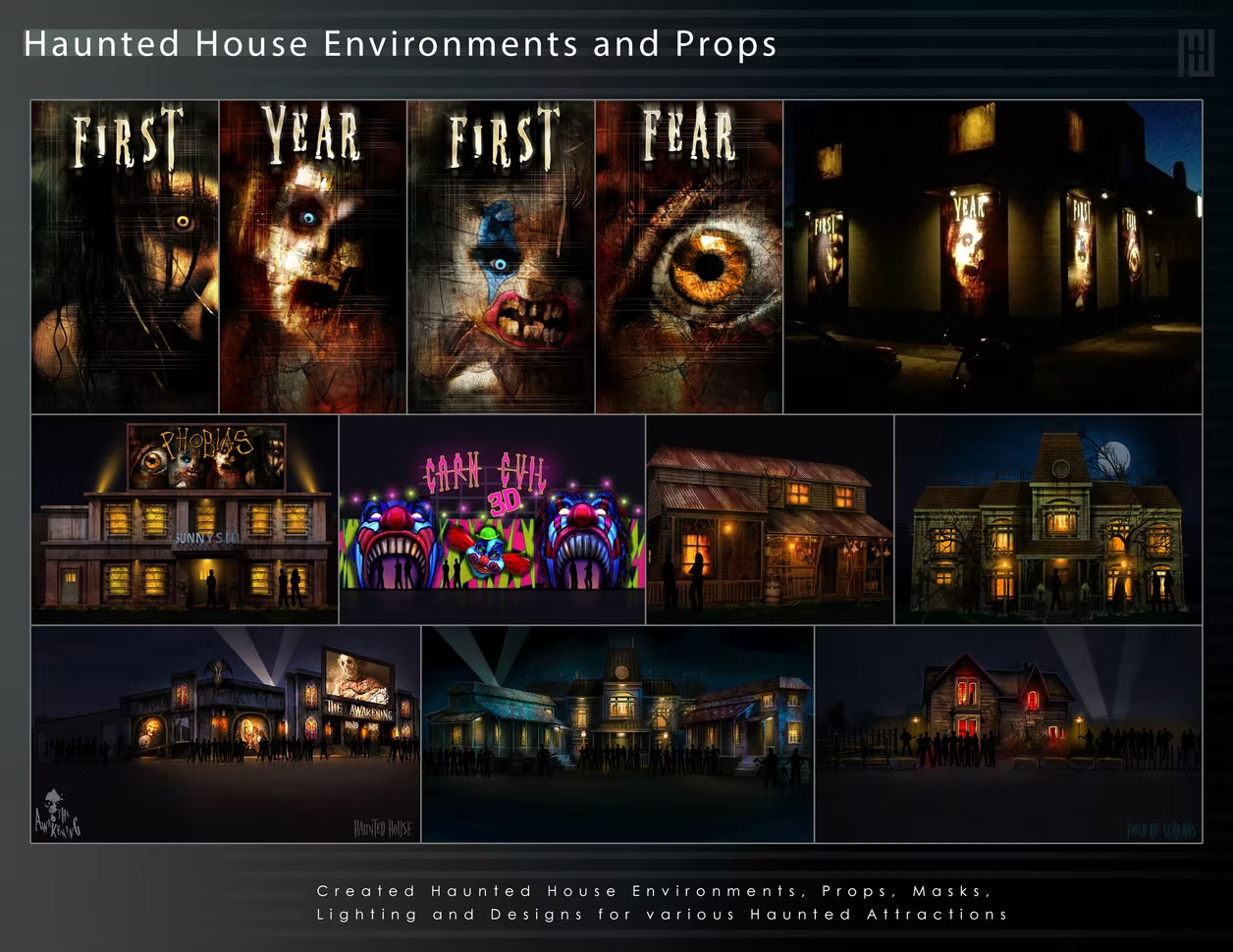Screen dimensions: 1233x952
Task: Click the full moon behind the mansion
Action: point(1116,456)
